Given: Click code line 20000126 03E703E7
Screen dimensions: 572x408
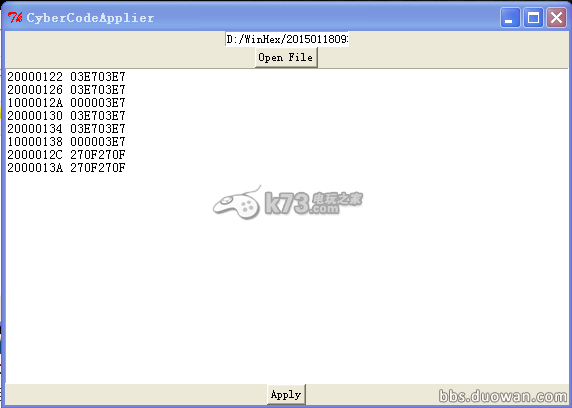Looking at the screenshot, I should (x=66, y=90).
